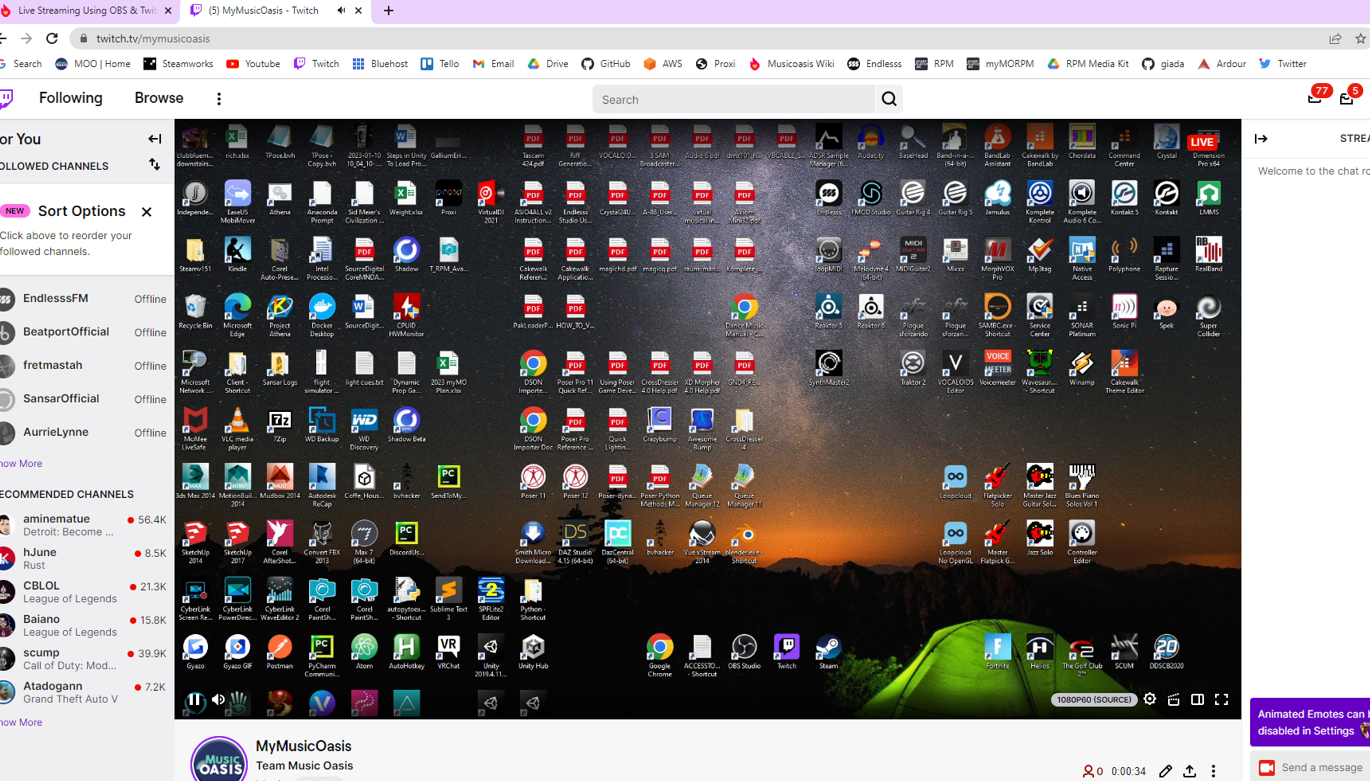
Task: Go to the Following page
Action: [71, 98]
